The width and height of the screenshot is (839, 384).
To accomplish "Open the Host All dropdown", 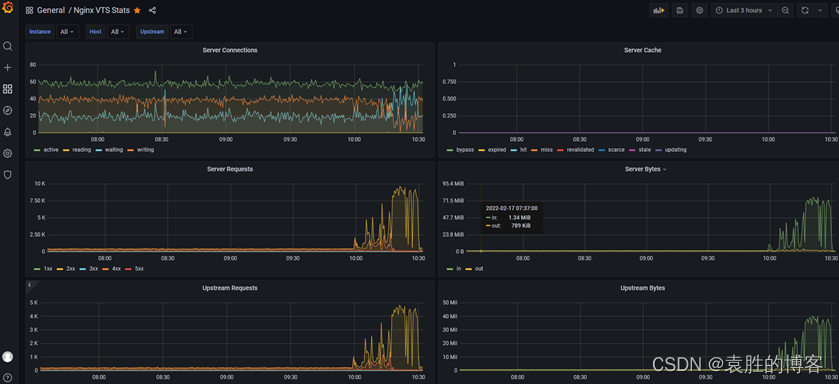I will (118, 32).
